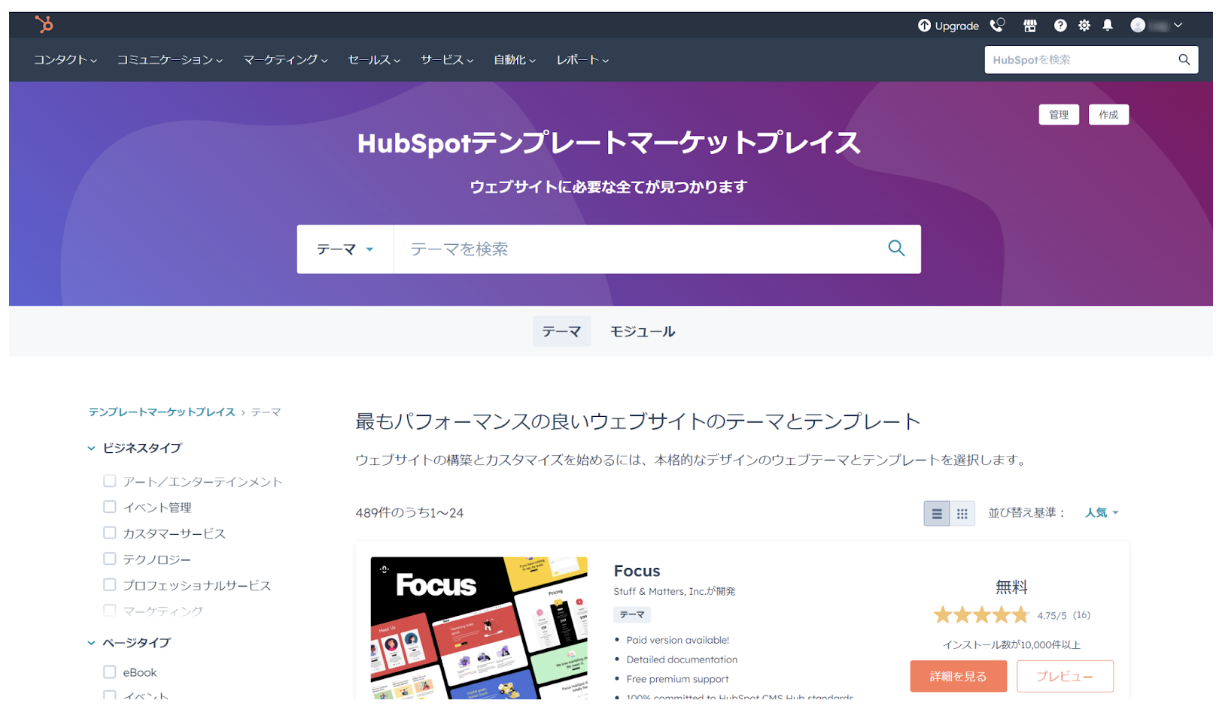Click the テーマ tag on Focus card
Viewport: 1224px width, 710px height.
pyautogui.click(x=632, y=615)
